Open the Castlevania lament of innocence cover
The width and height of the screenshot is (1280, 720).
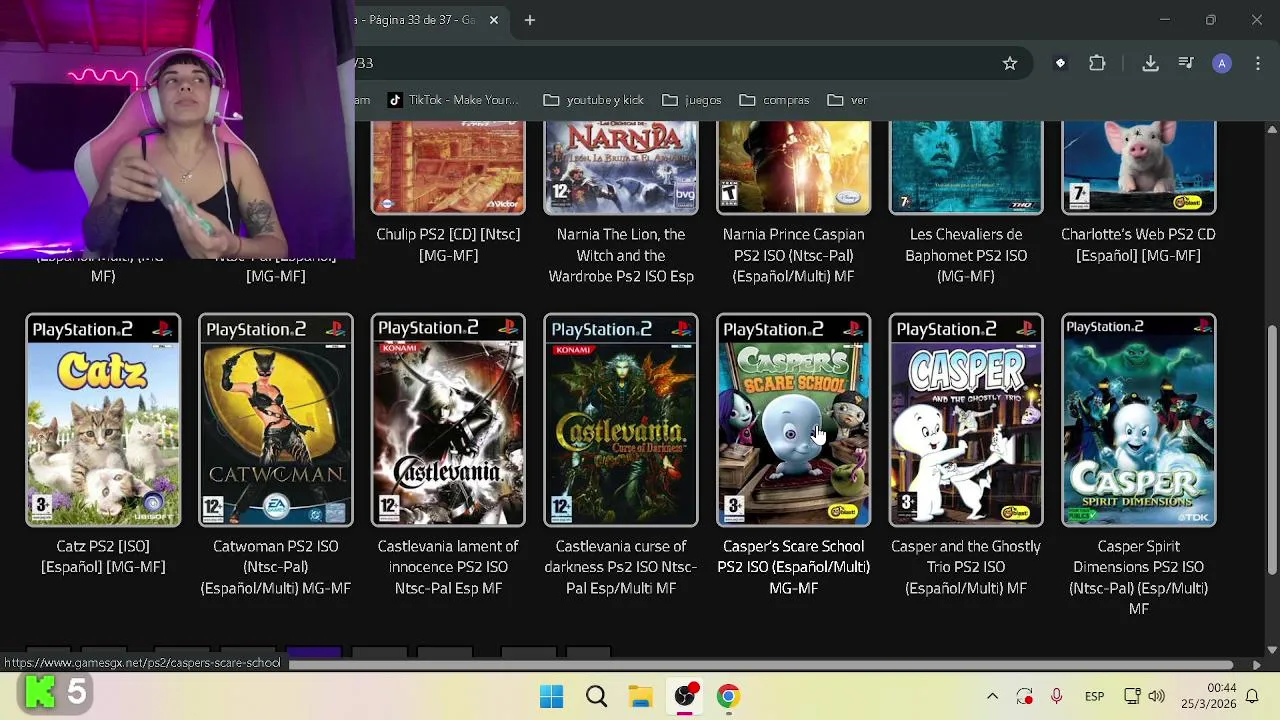pyautogui.click(x=448, y=420)
